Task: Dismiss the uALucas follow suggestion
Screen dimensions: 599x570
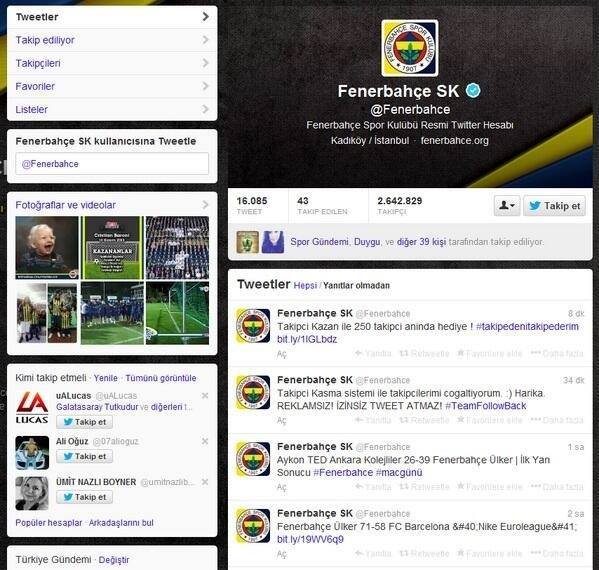Action: [205, 396]
